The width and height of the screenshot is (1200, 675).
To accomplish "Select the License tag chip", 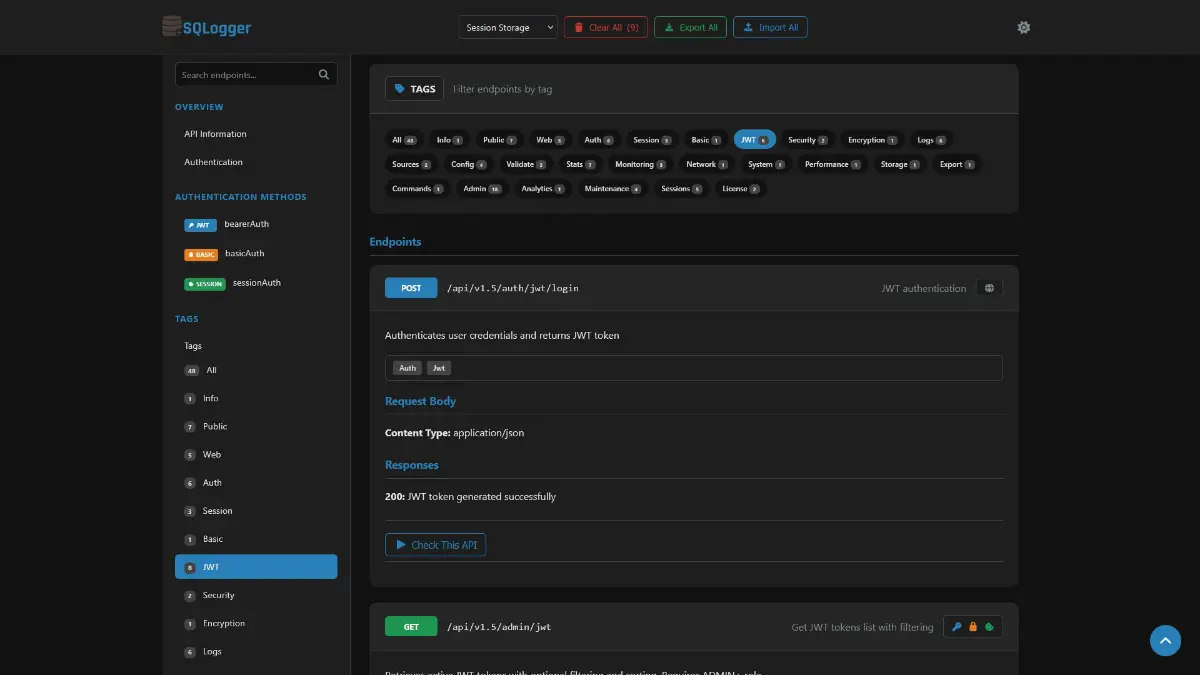I will pyautogui.click(x=740, y=188).
